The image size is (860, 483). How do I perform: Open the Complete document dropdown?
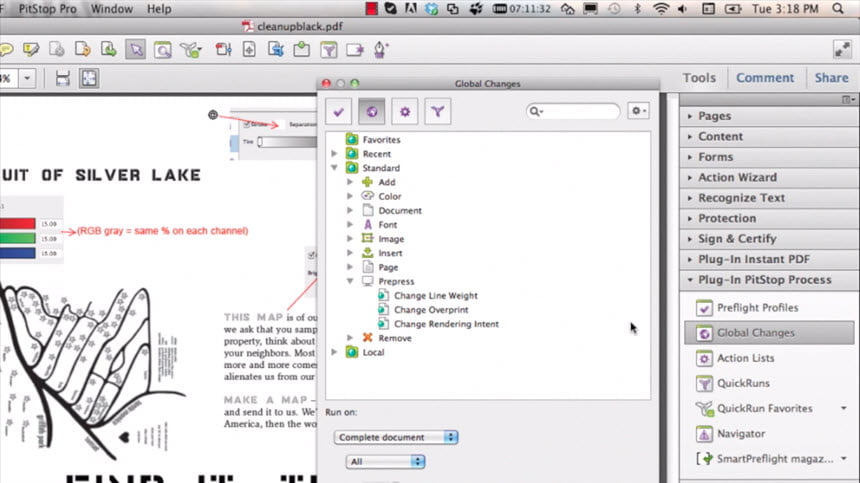396,438
